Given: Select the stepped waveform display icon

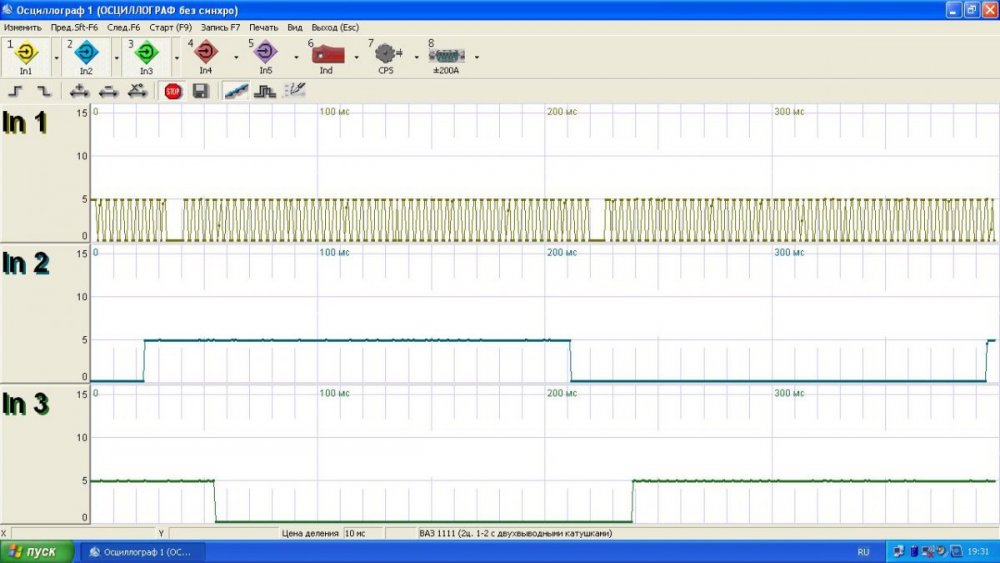Looking at the screenshot, I should click(x=265, y=91).
